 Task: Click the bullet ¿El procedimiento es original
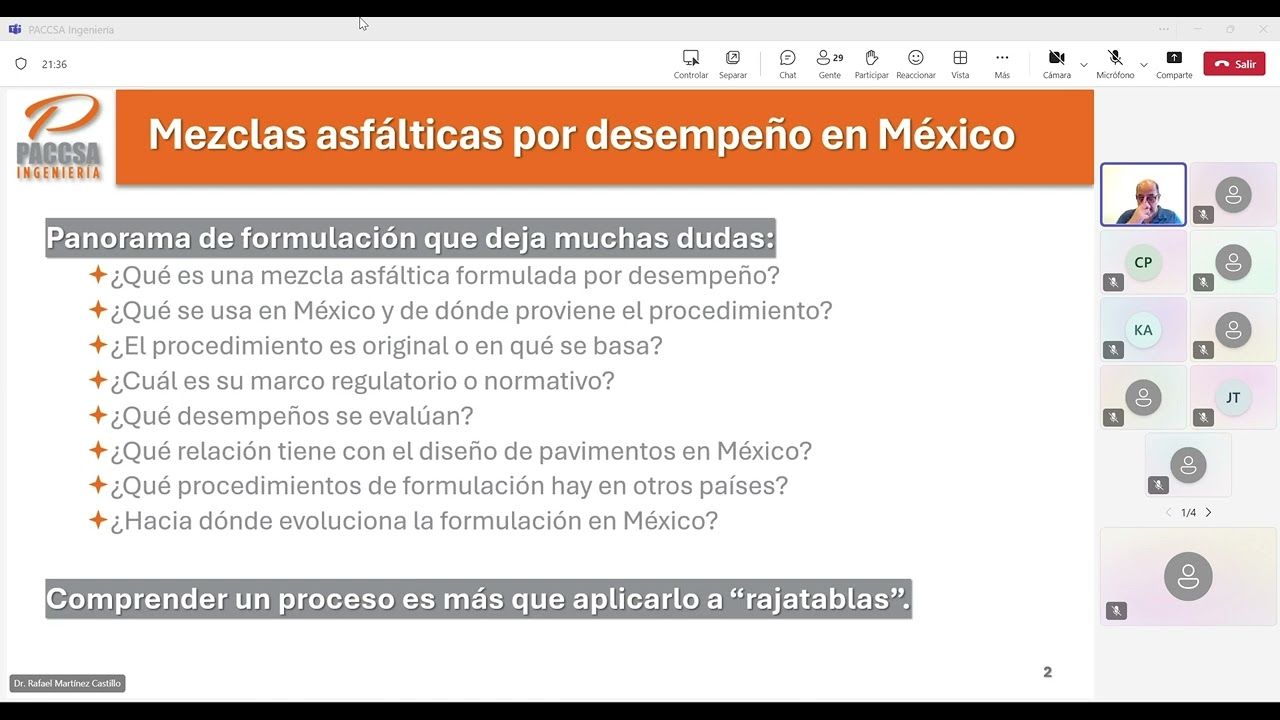(x=386, y=346)
